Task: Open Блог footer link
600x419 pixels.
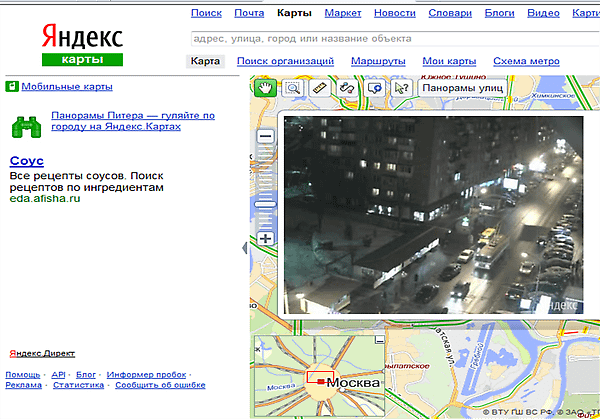Action: 86,375
